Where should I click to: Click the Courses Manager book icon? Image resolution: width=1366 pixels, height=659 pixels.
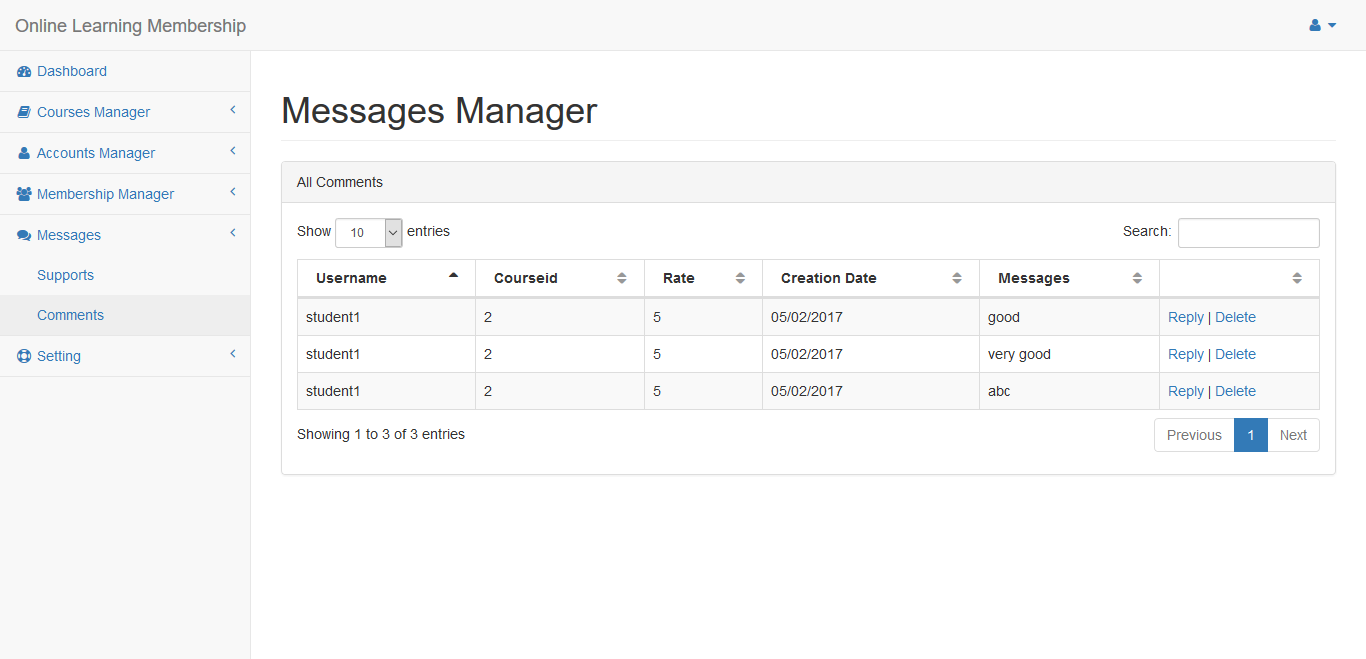(24, 112)
